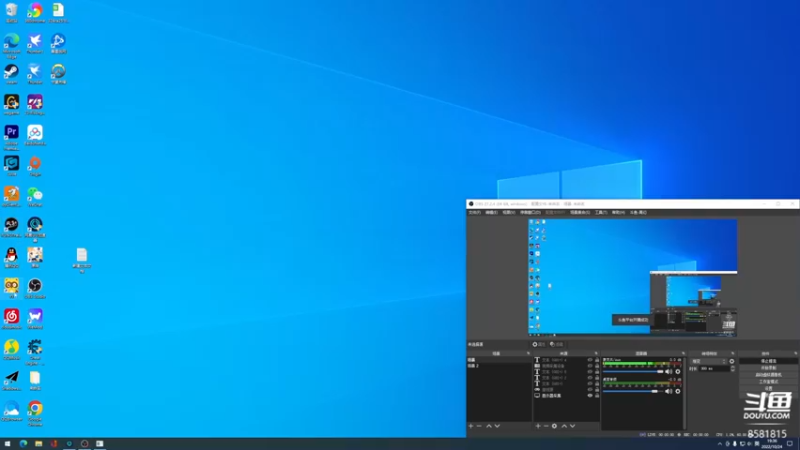
Task: Toggle visibility of the 显示器采集 source
Action: [x=590, y=395]
